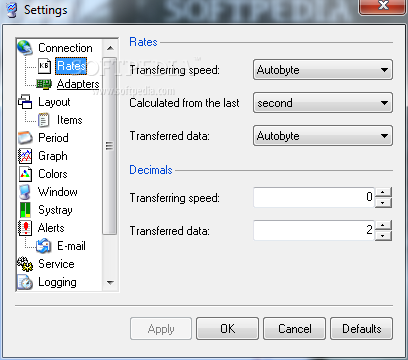Screen dimensions: 408x360
Task: Click the Period calendar icon
Action: tap(25, 138)
